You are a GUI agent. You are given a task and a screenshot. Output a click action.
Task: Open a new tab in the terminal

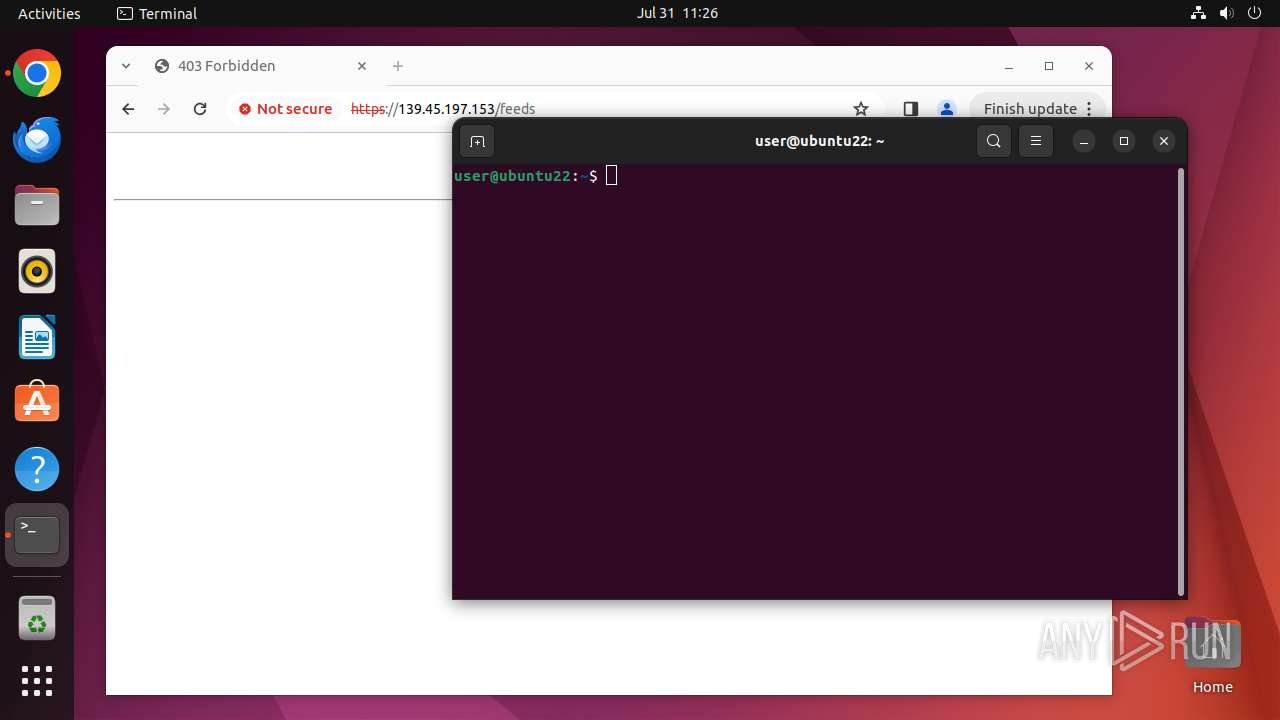(477, 141)
